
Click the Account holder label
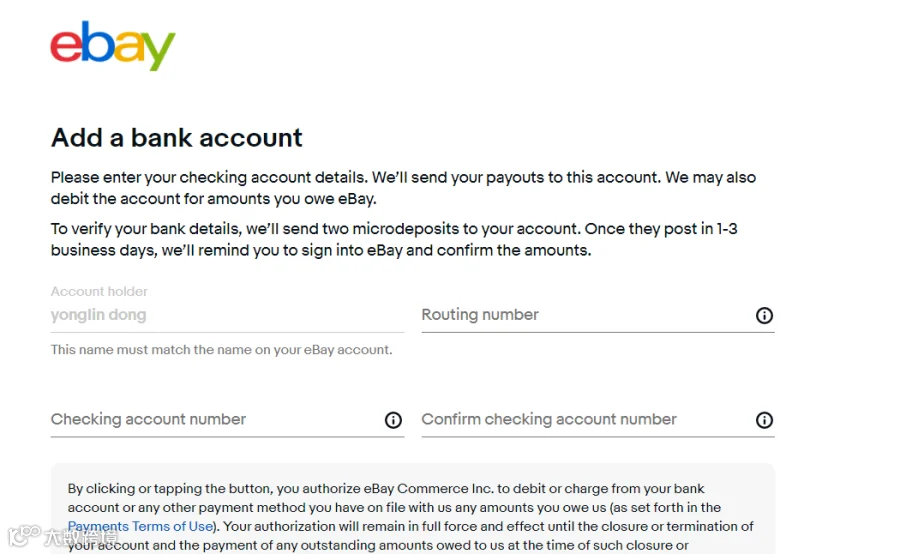tap(99, 292)
